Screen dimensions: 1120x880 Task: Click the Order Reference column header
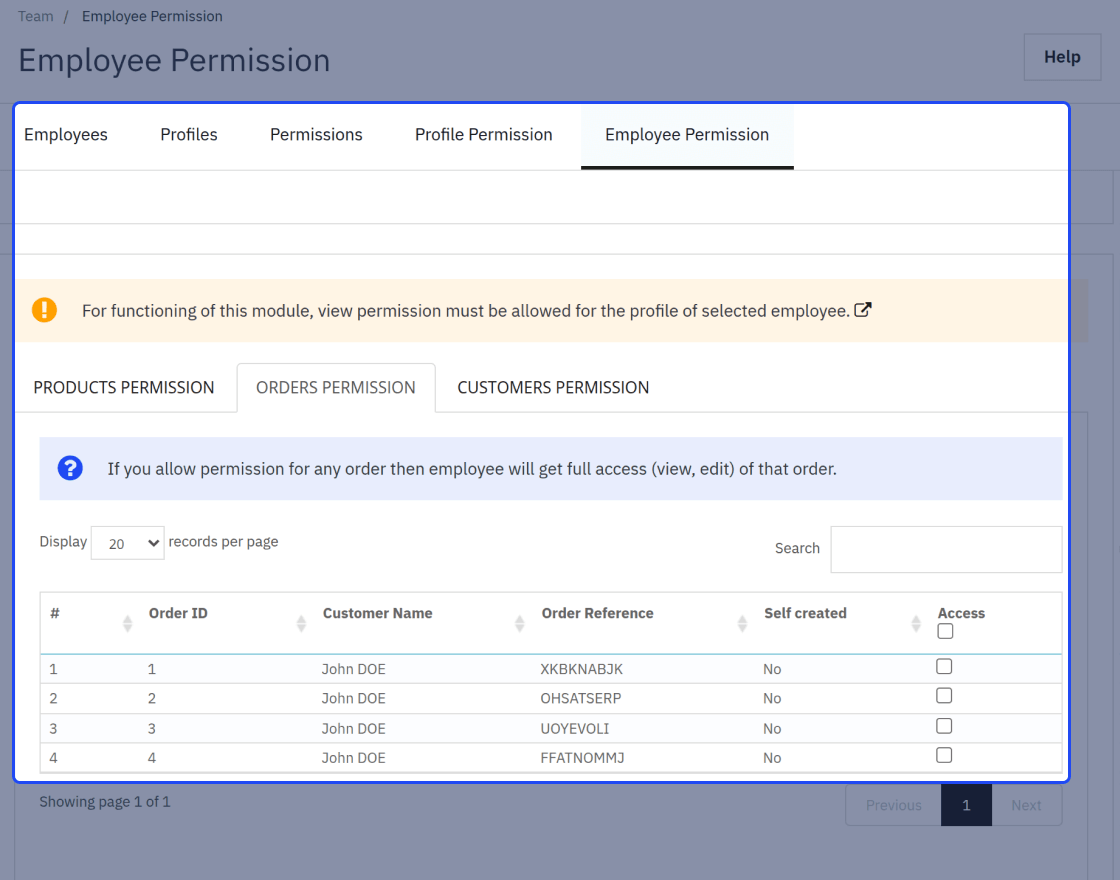(597, 614)
